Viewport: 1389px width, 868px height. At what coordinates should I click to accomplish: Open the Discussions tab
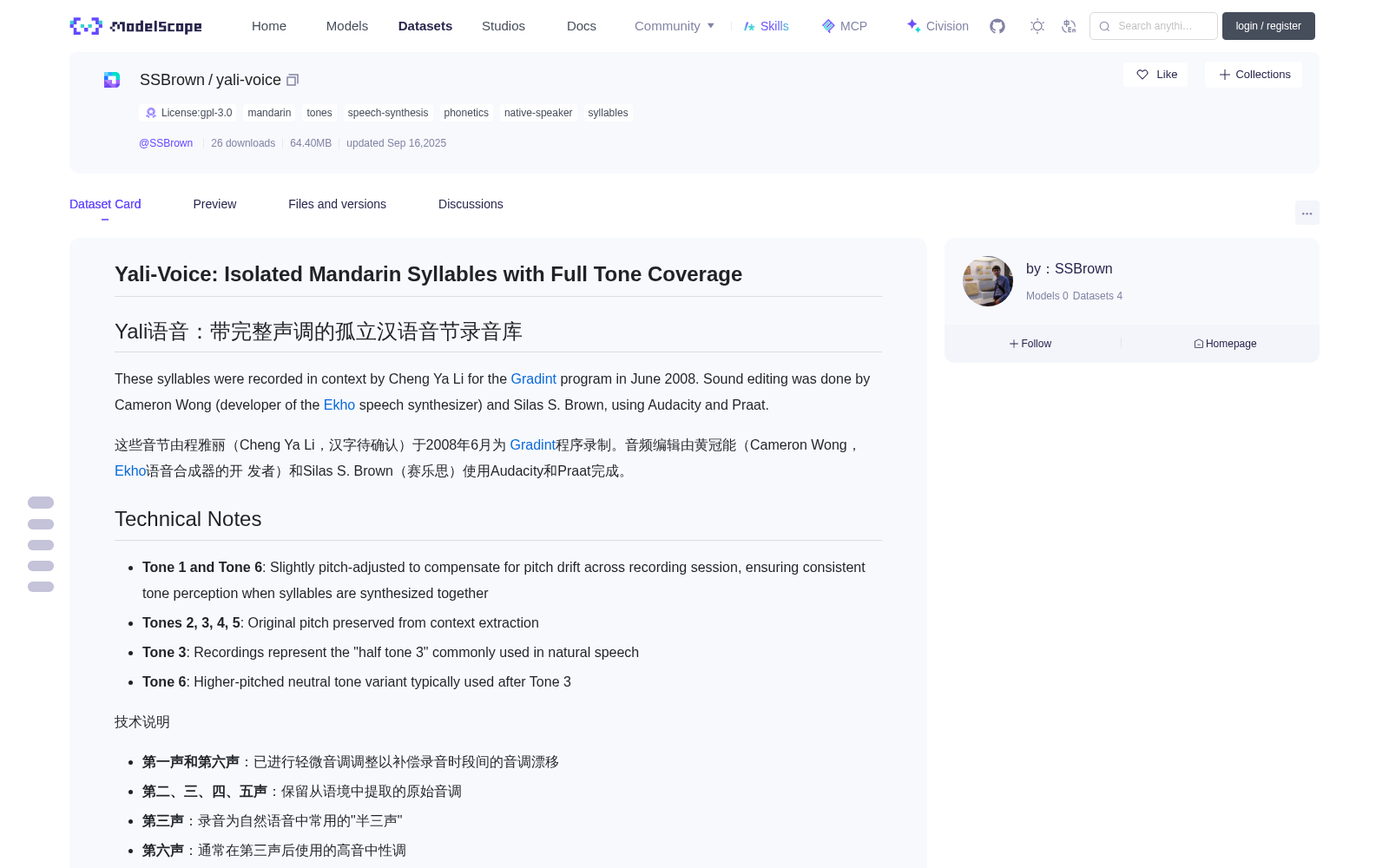tap(471, 204)
